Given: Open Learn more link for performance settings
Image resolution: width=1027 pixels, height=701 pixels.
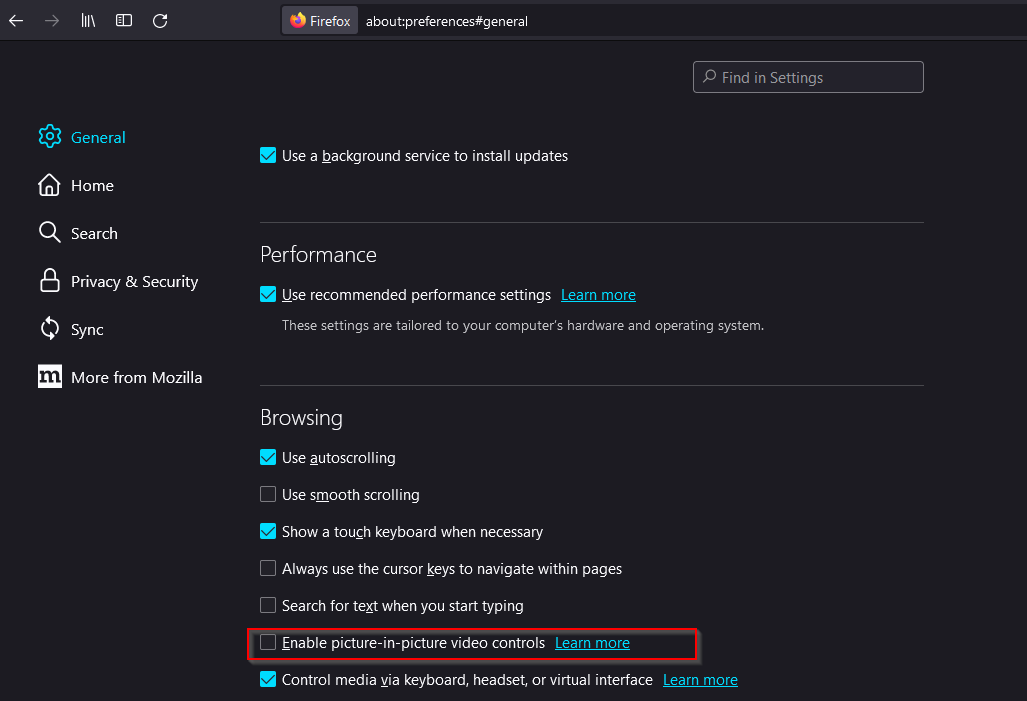Looking at the screenshot, I should [x=598, y=295].
